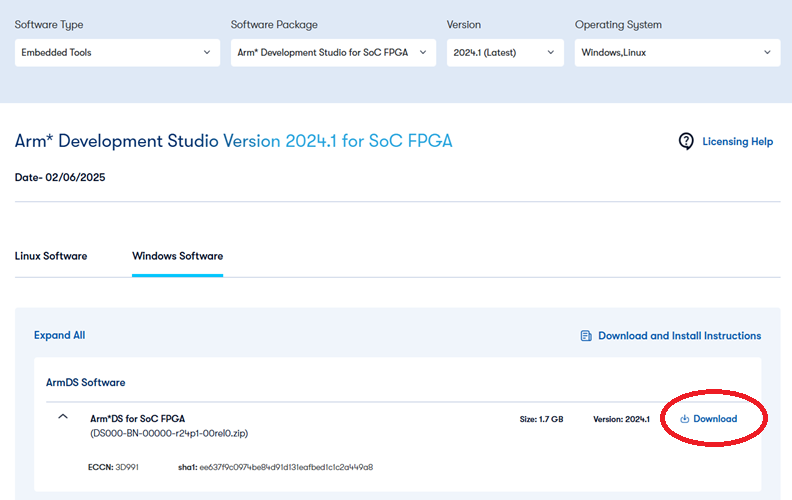Click the Size 1.7 GB label

click(541, 419)
